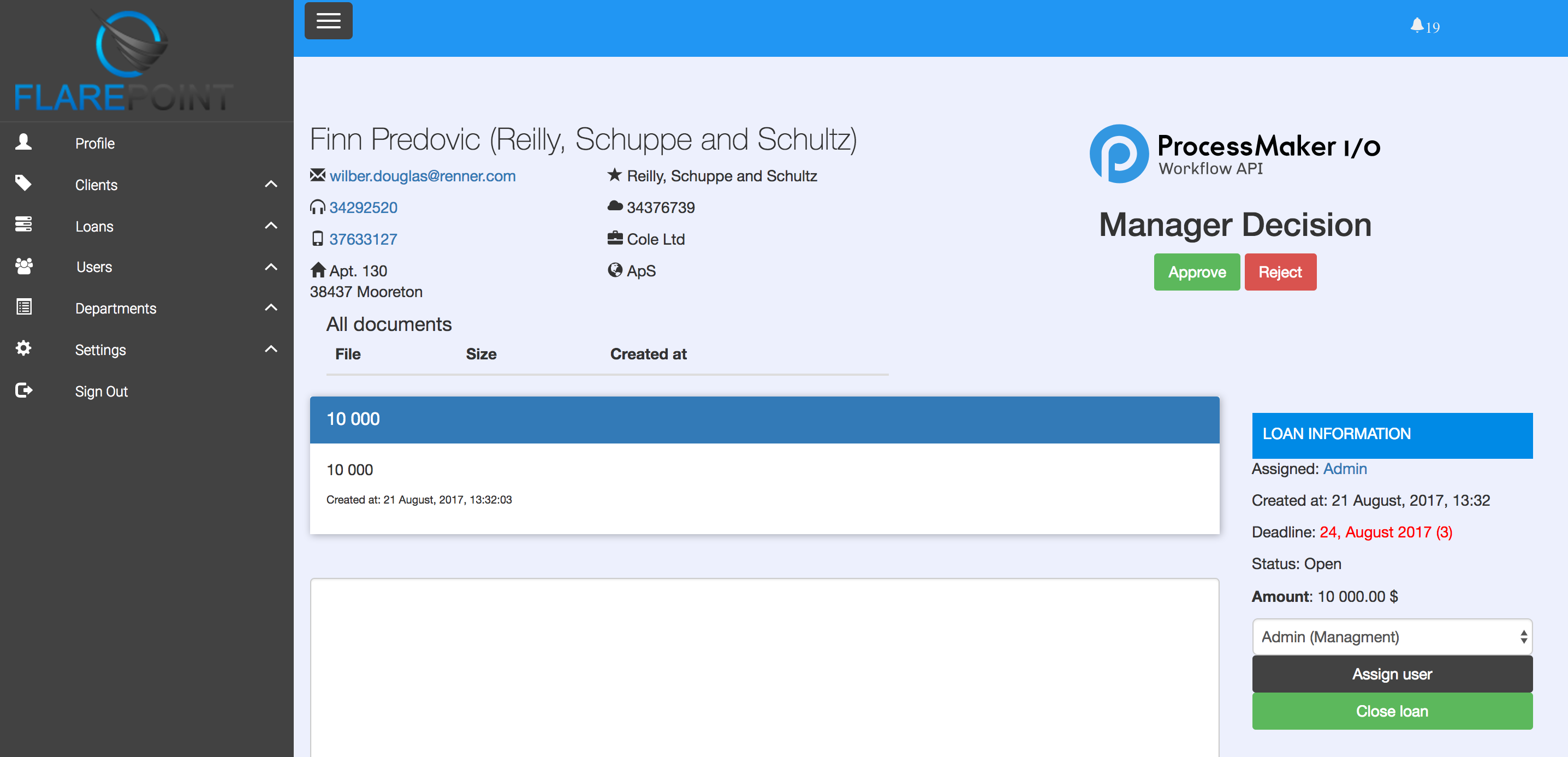The width and height of the screenshot is (1568, 757).
Task: Click the All documents heading
Action: (389, 324)
